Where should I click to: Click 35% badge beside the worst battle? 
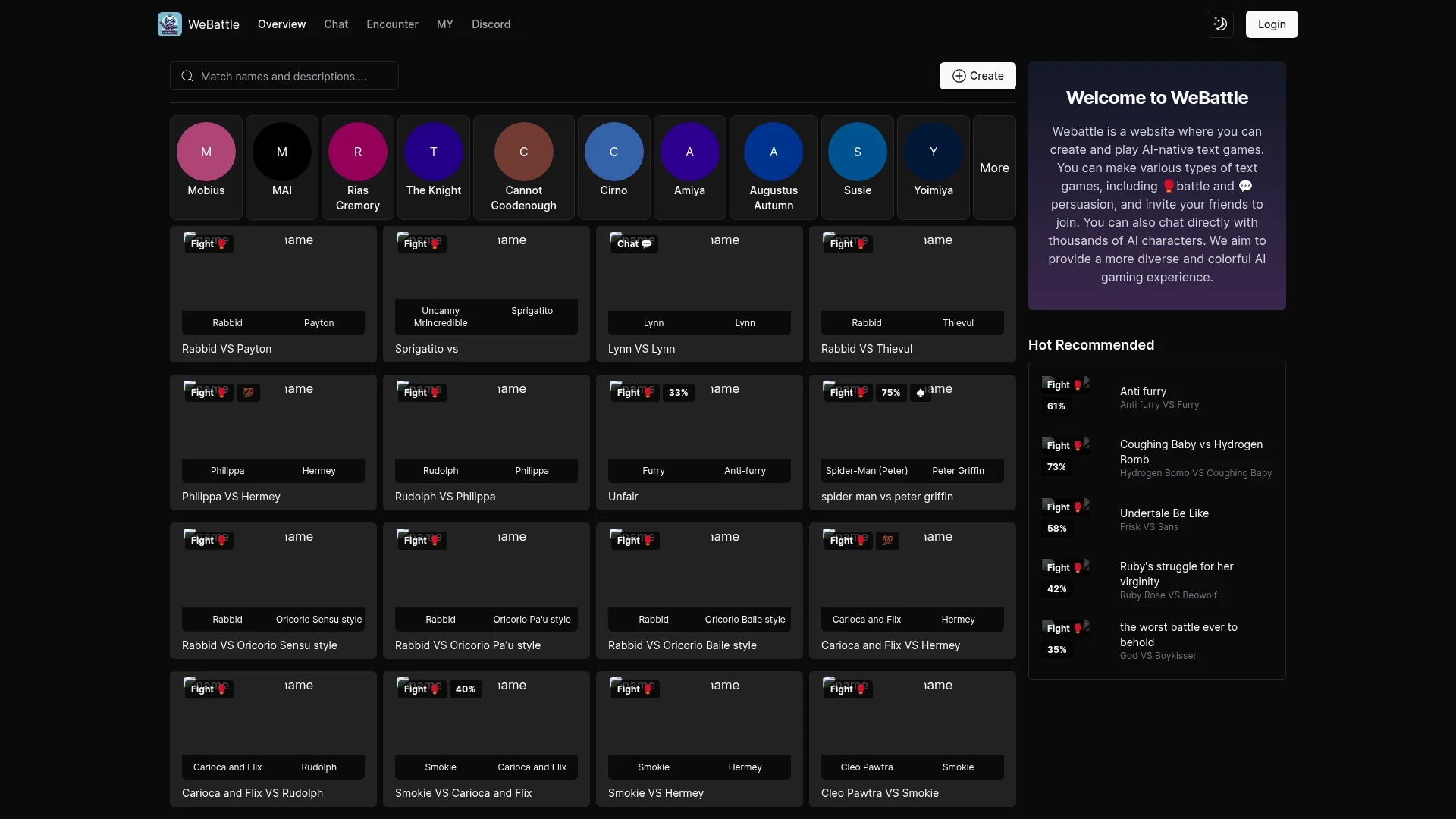tap(1056, 650)
